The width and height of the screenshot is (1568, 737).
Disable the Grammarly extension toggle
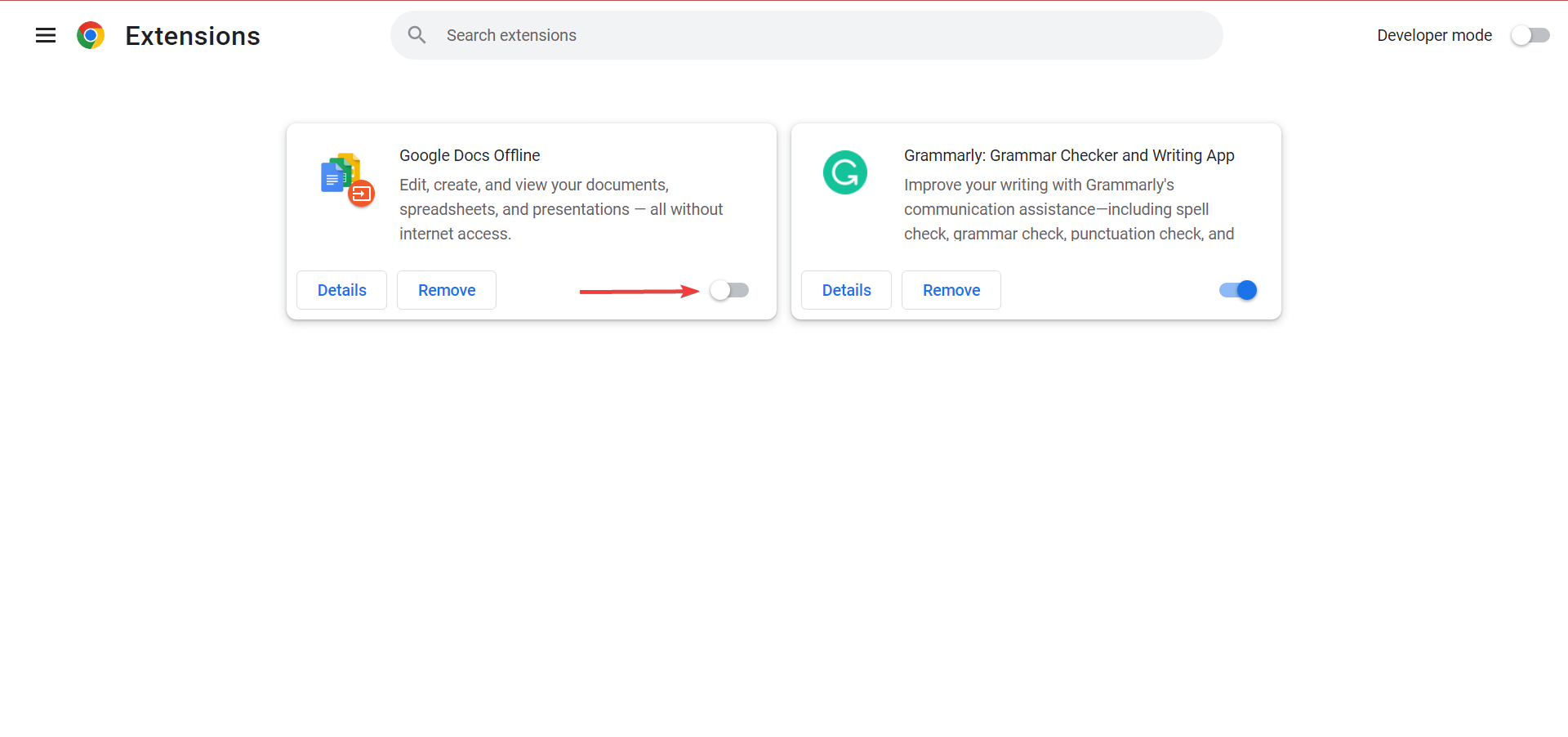coord(1237,290)
